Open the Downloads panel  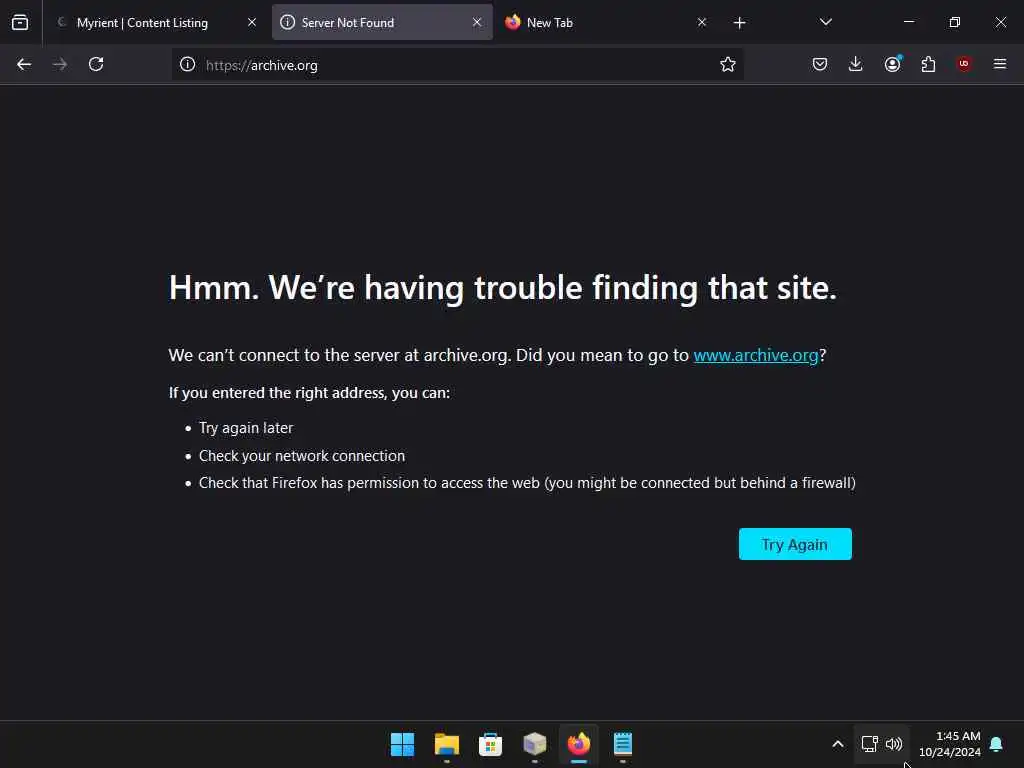coord(856,64)
